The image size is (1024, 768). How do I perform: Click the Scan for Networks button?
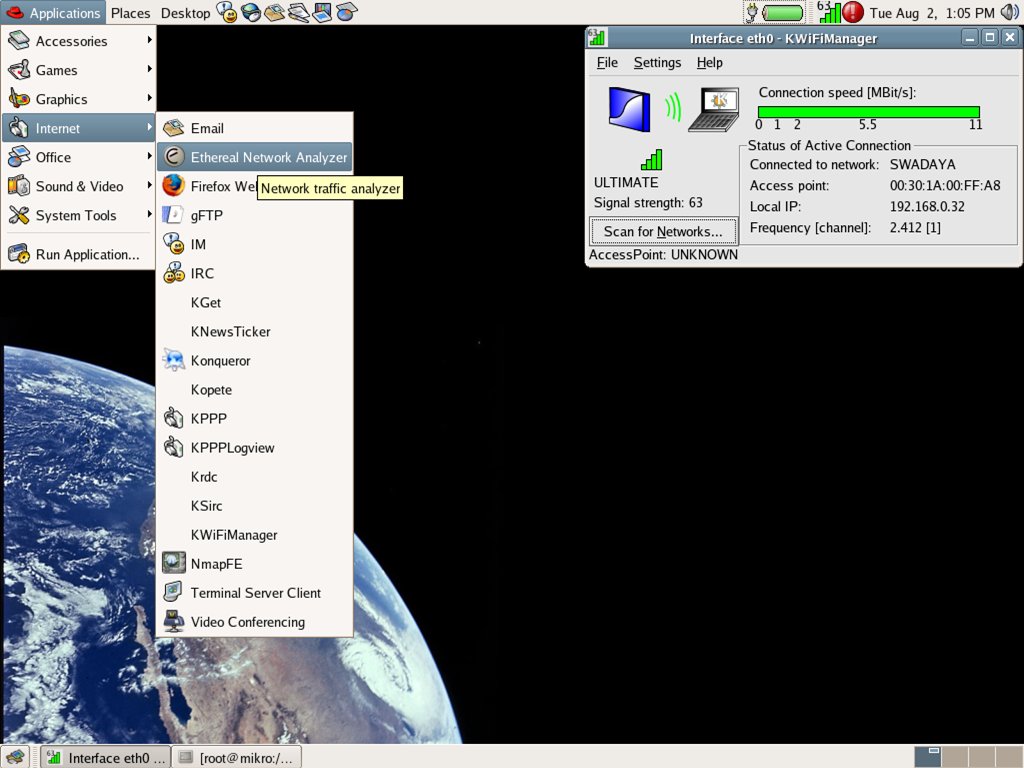pos(663,231)
